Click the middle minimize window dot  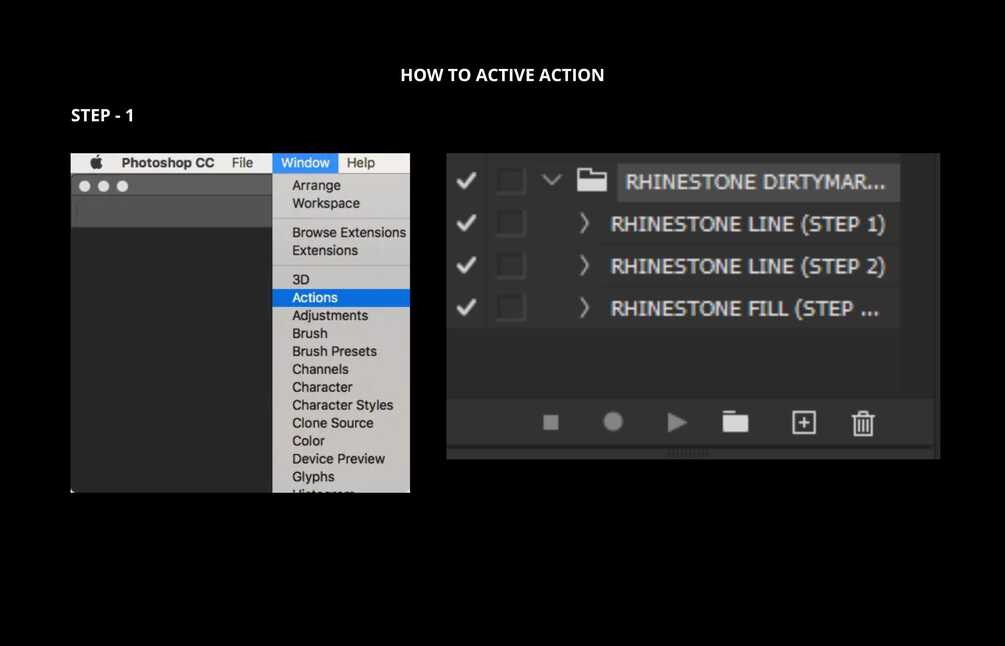(104, 186)
